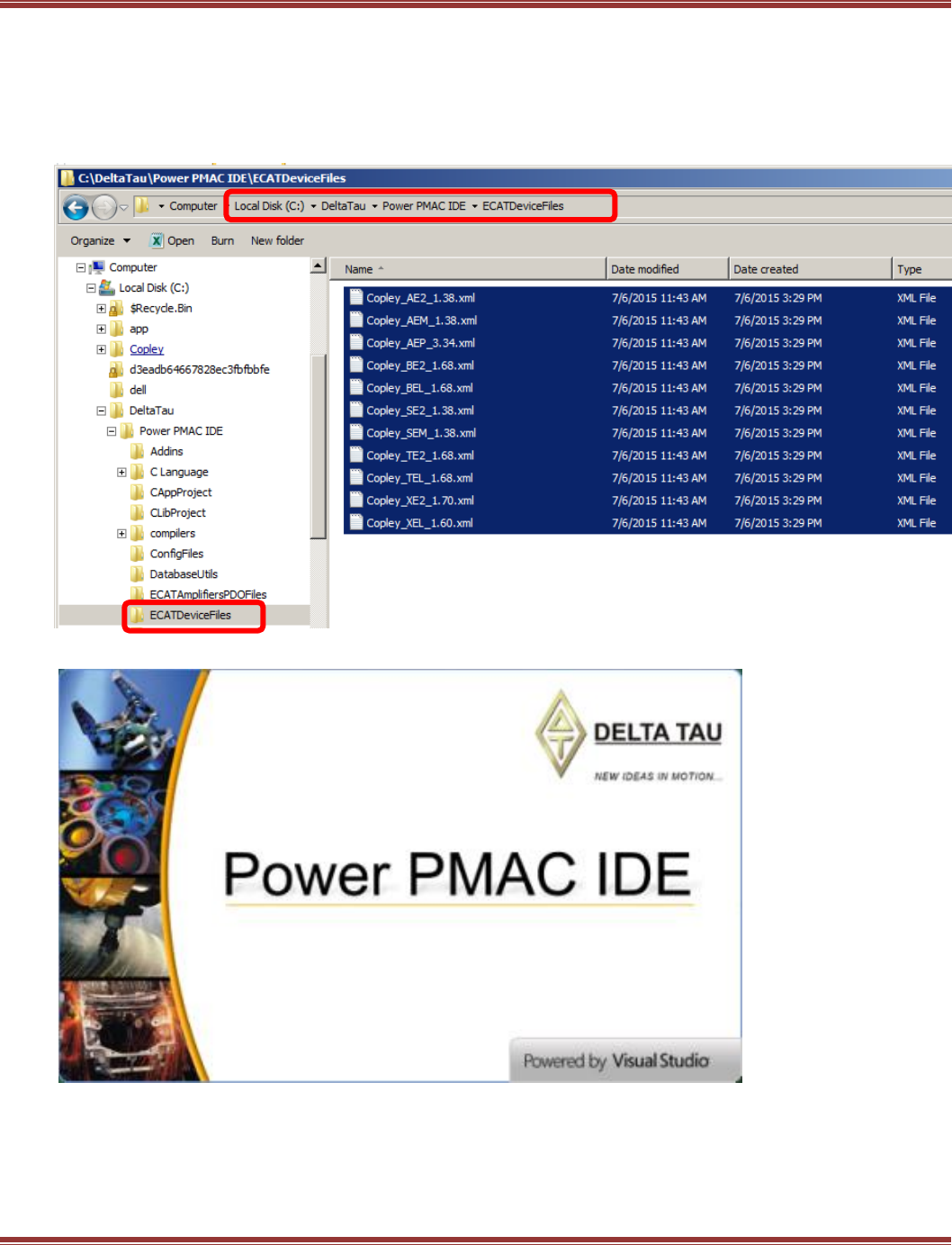The image size is (952, 1245).
Task: Select file name Copley_XE2_1.70.xml
Action: tap(420, 501)
